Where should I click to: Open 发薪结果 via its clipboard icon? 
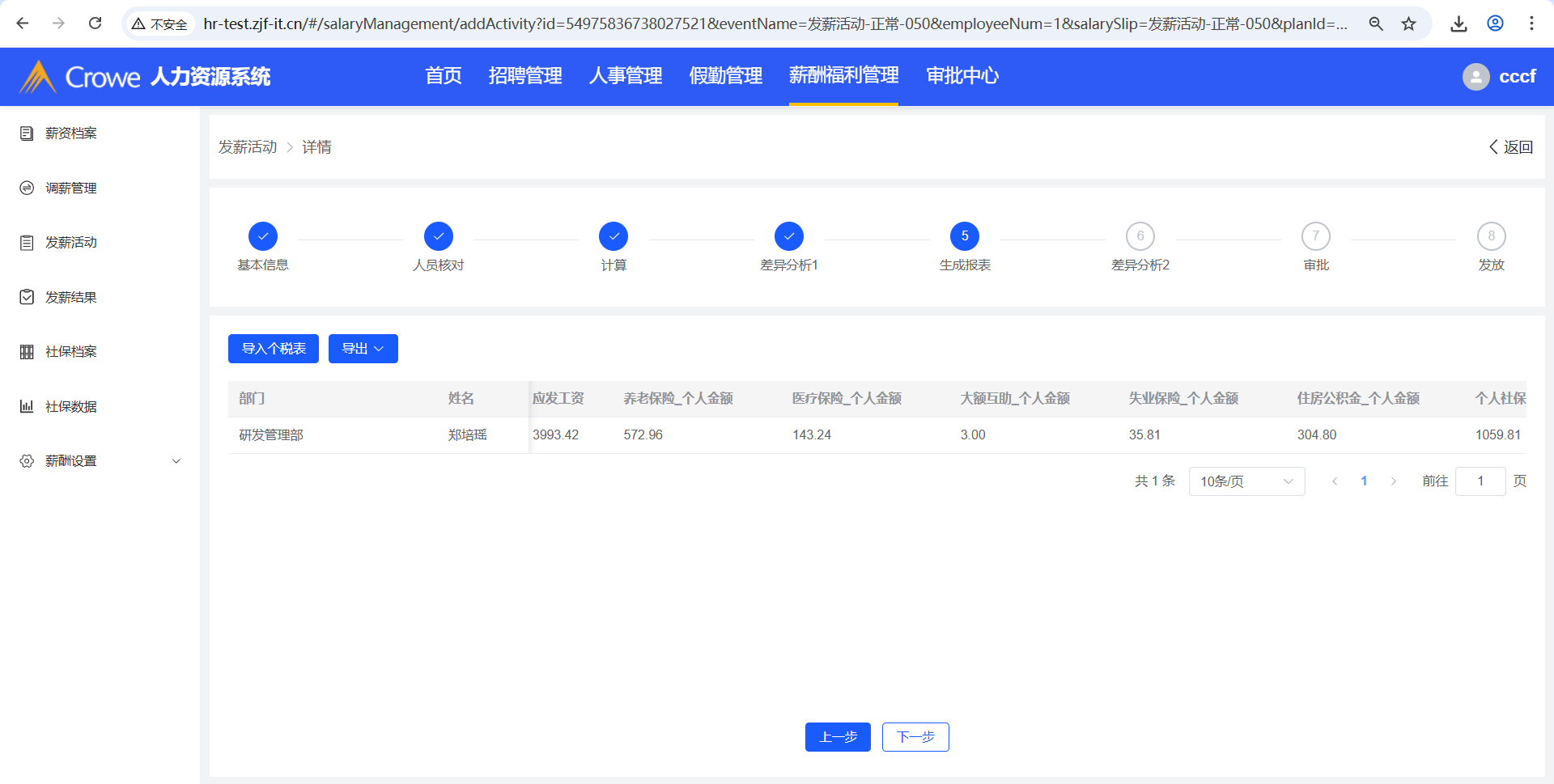(x=27, y=297)
